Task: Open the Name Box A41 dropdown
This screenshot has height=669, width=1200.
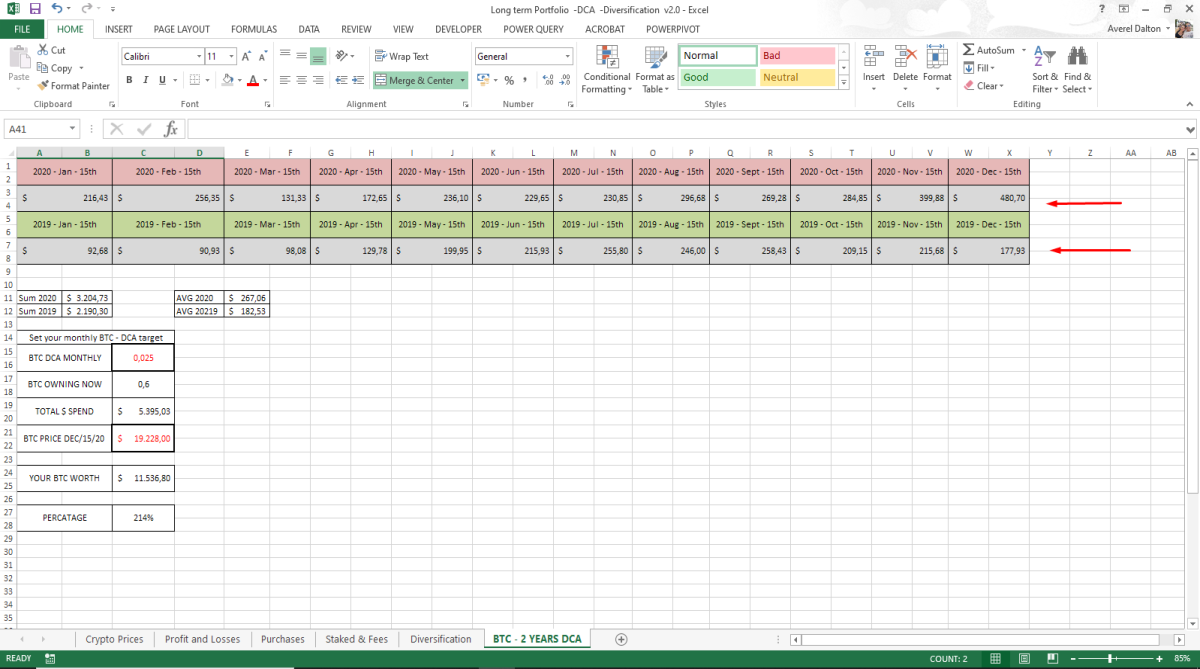Action: (x=73, y=129)
